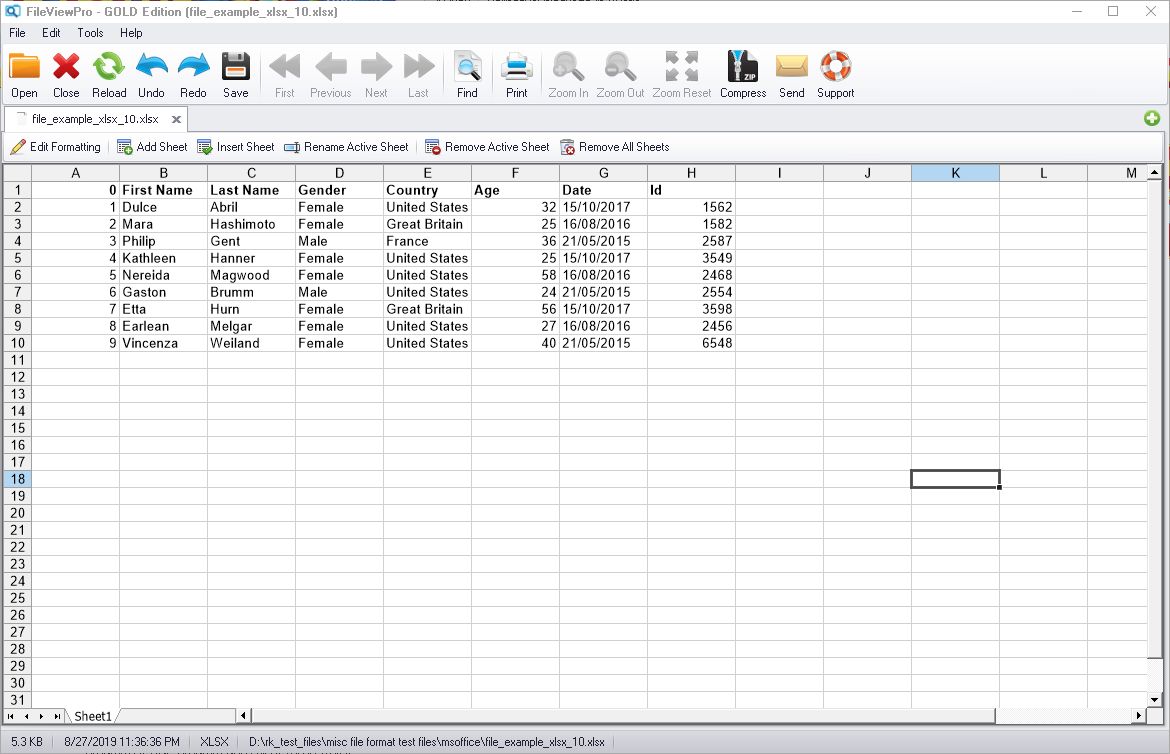Open the File menu
This screenshot has width=1170, height=754.
pyautogui.click(x=16, y=32)
